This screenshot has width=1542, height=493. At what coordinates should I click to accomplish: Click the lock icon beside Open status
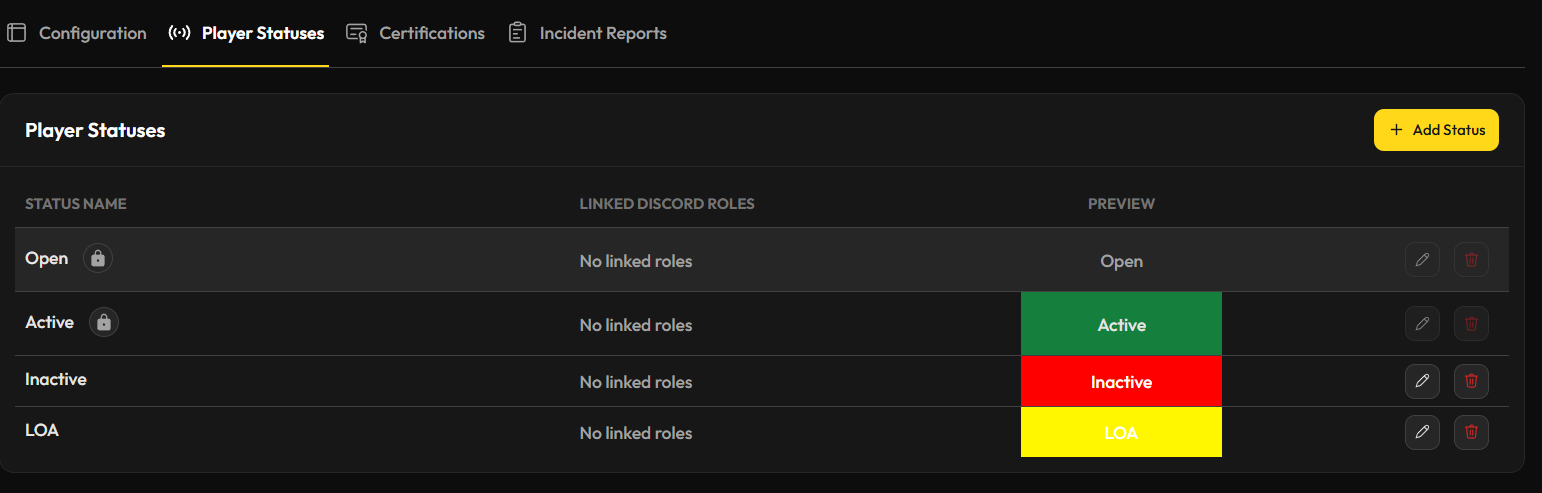98,259
